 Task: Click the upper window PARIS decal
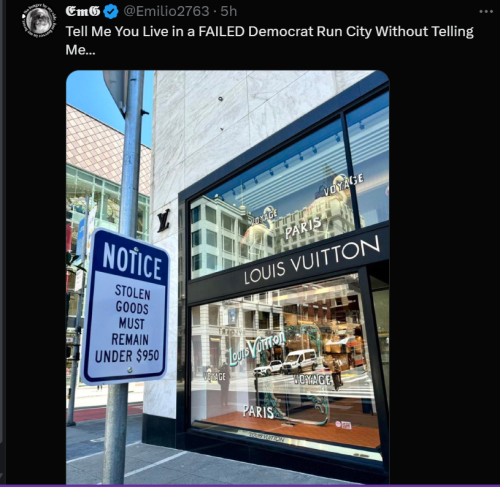pos(303,227)
